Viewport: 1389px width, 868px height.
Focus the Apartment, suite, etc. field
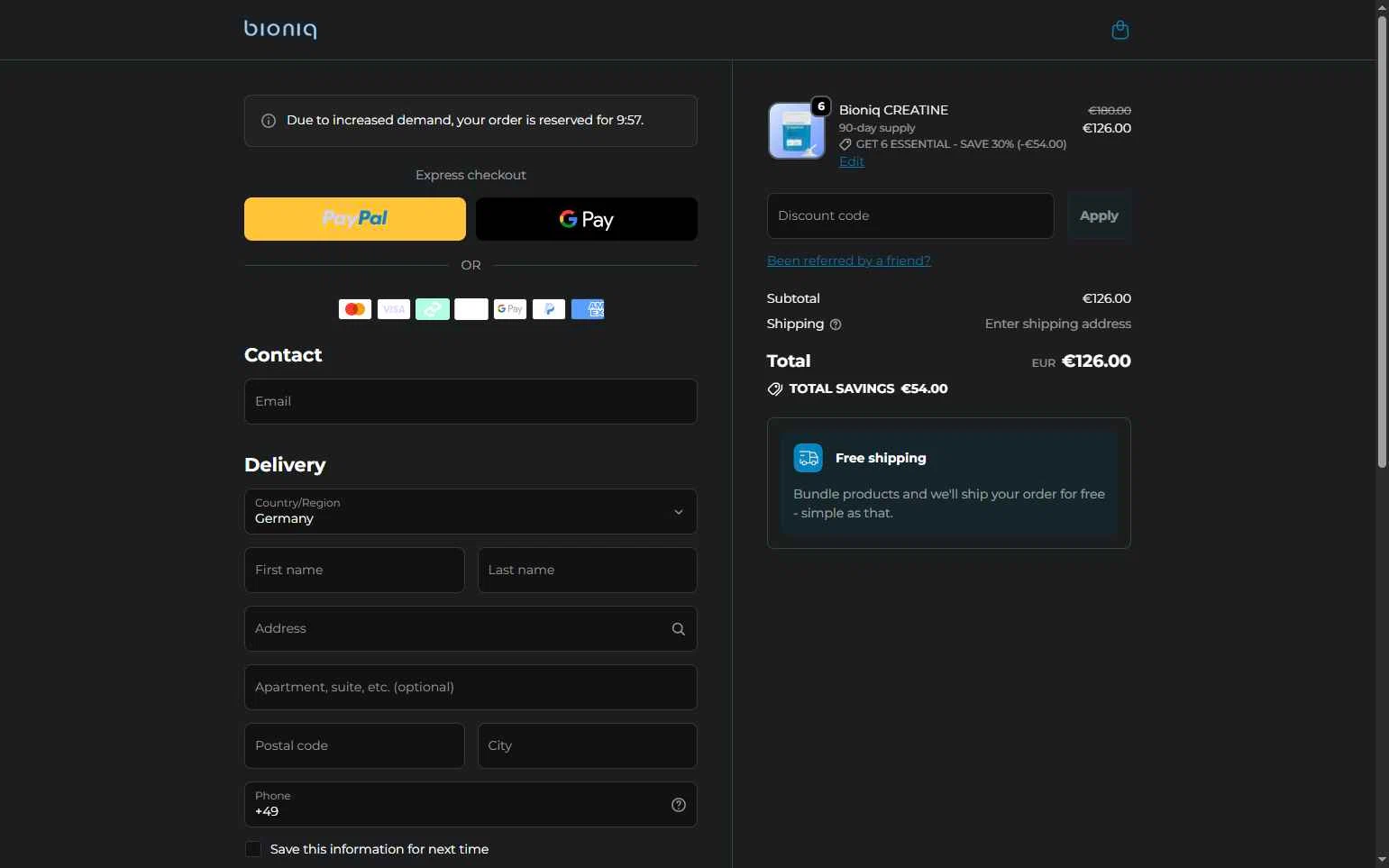click(x=471, y=687)
